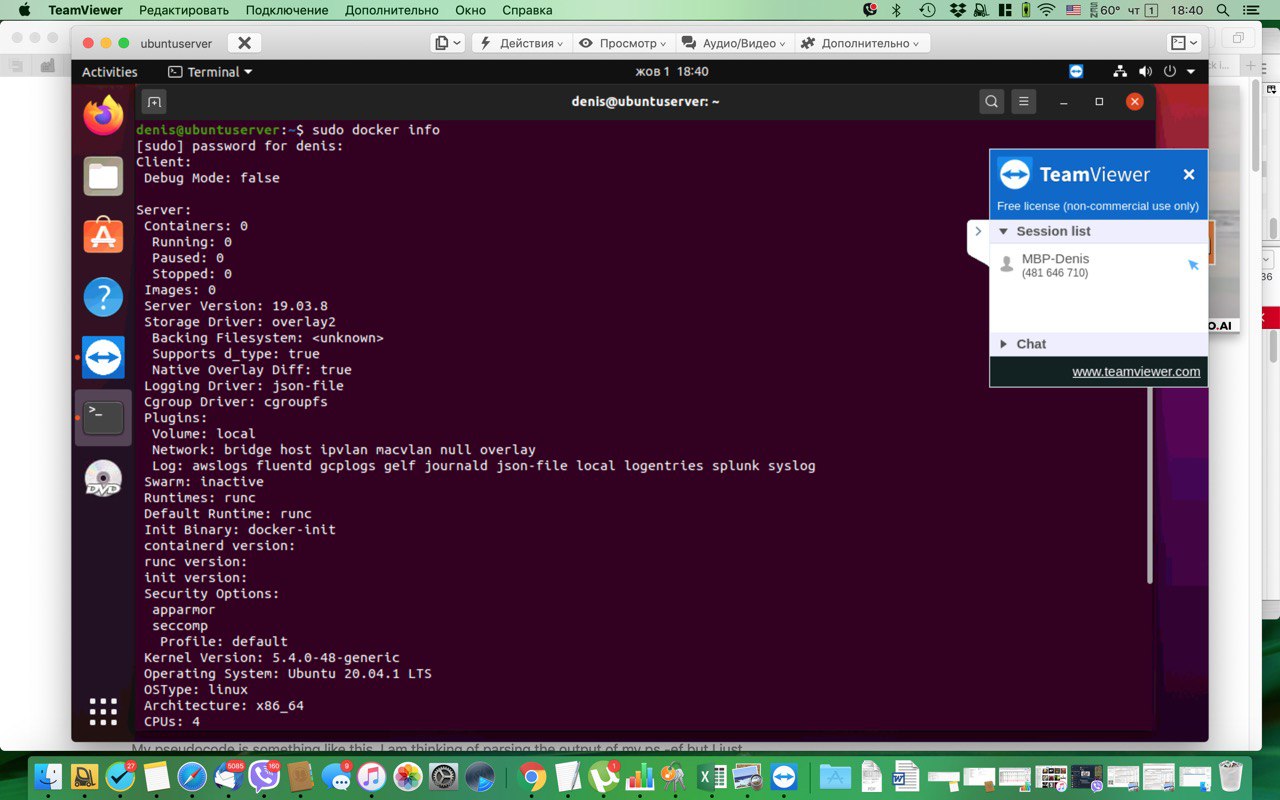Select the ubuntuserver tab
Screen dimensions: 1280x800
tap(176, 43)
